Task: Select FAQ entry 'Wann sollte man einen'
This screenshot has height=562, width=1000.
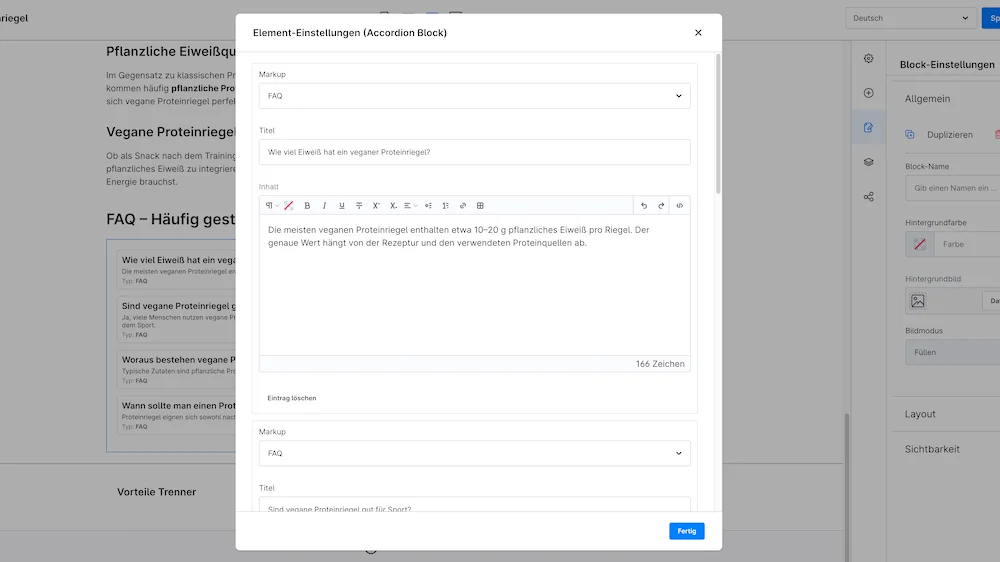Action: [x=176, y=415]
